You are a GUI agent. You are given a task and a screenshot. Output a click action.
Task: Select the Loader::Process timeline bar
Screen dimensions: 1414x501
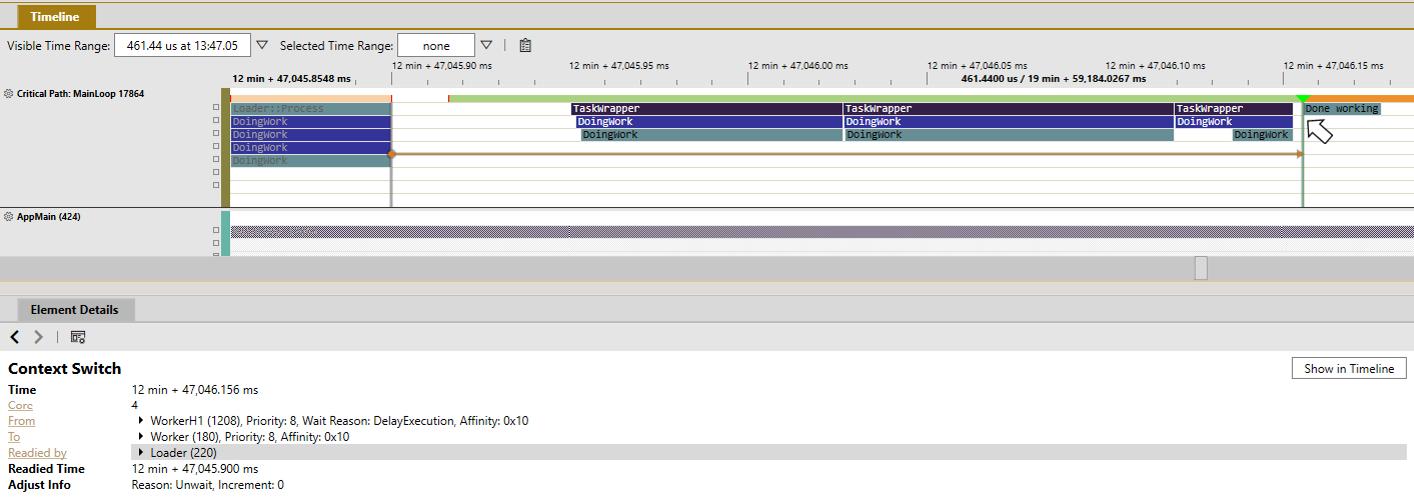point(311,108)
